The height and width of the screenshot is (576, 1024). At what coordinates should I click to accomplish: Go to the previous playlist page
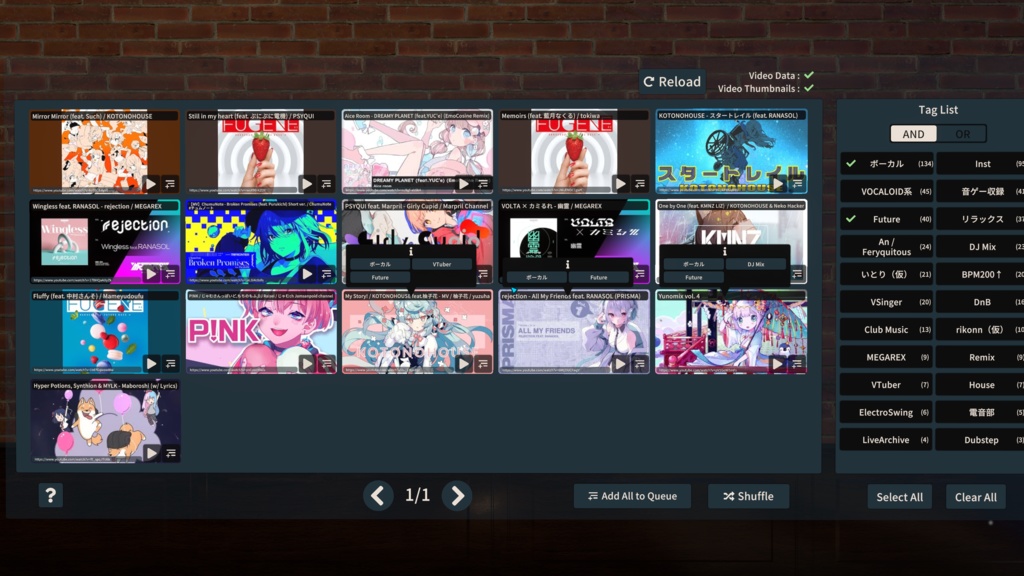pos(378,496)
